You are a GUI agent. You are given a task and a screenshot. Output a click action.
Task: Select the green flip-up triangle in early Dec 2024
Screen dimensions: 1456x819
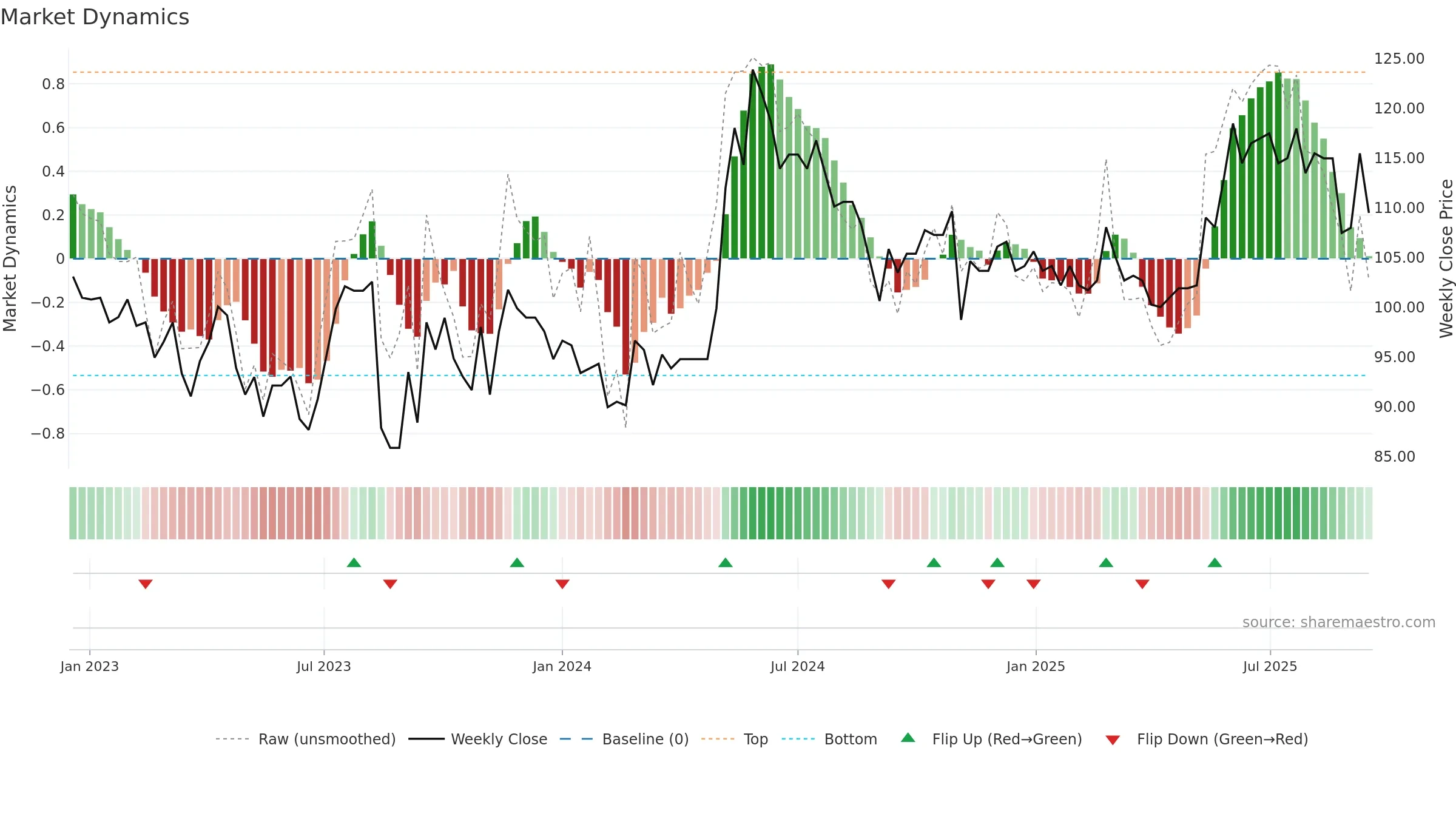pyautogui.click(x=997, y=562)
